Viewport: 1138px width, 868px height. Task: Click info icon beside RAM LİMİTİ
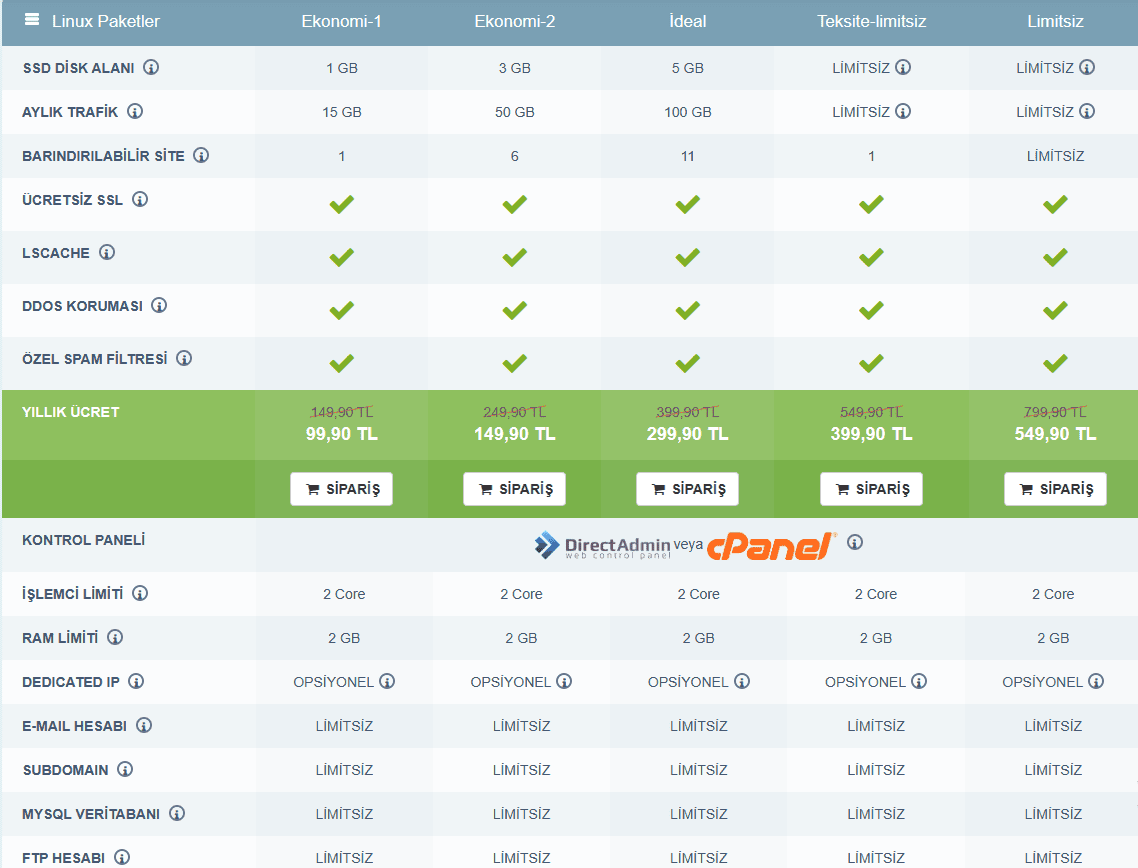(x=115, y=637)
